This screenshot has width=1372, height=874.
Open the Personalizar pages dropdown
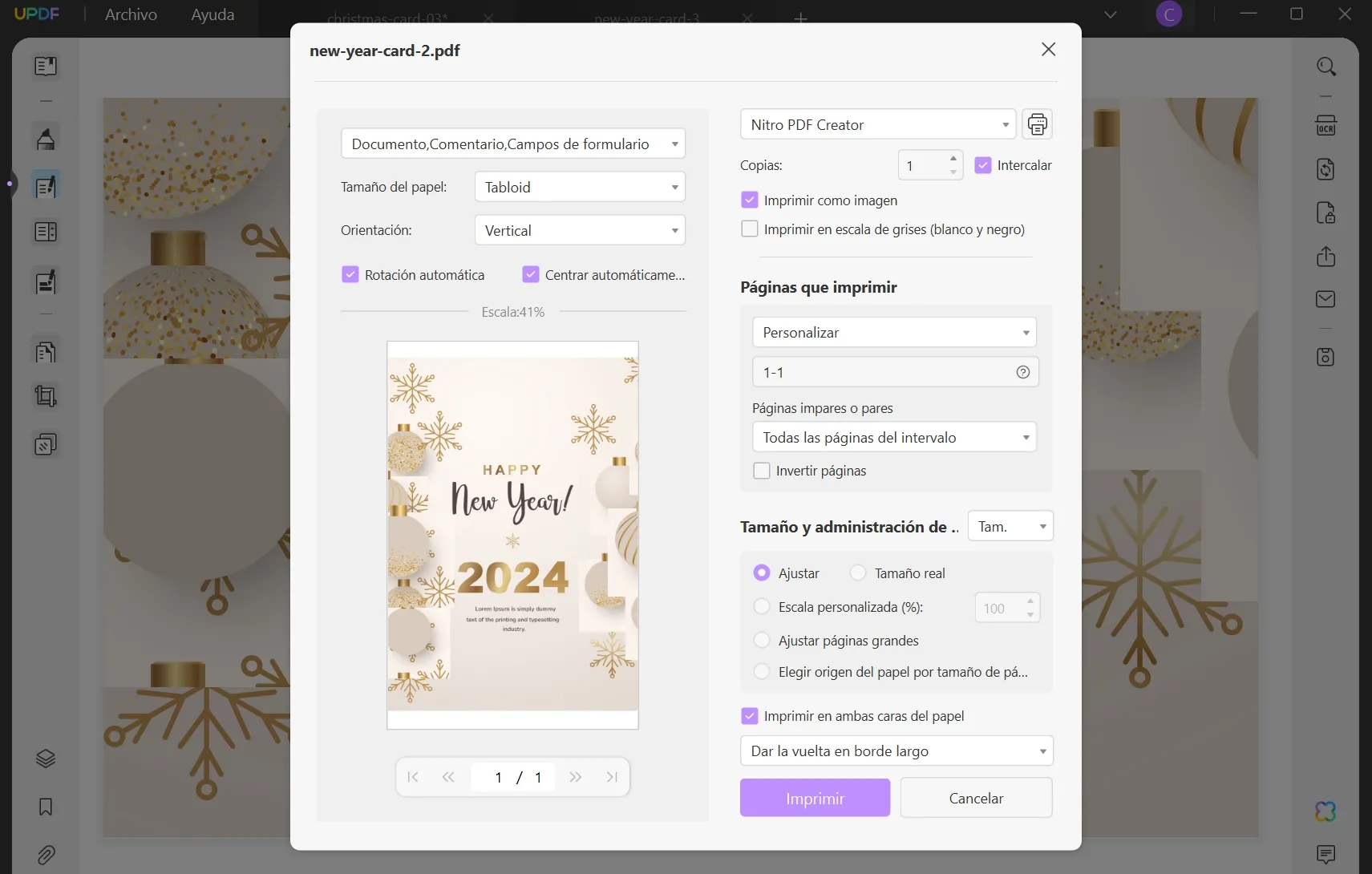(x=894, y=332)
